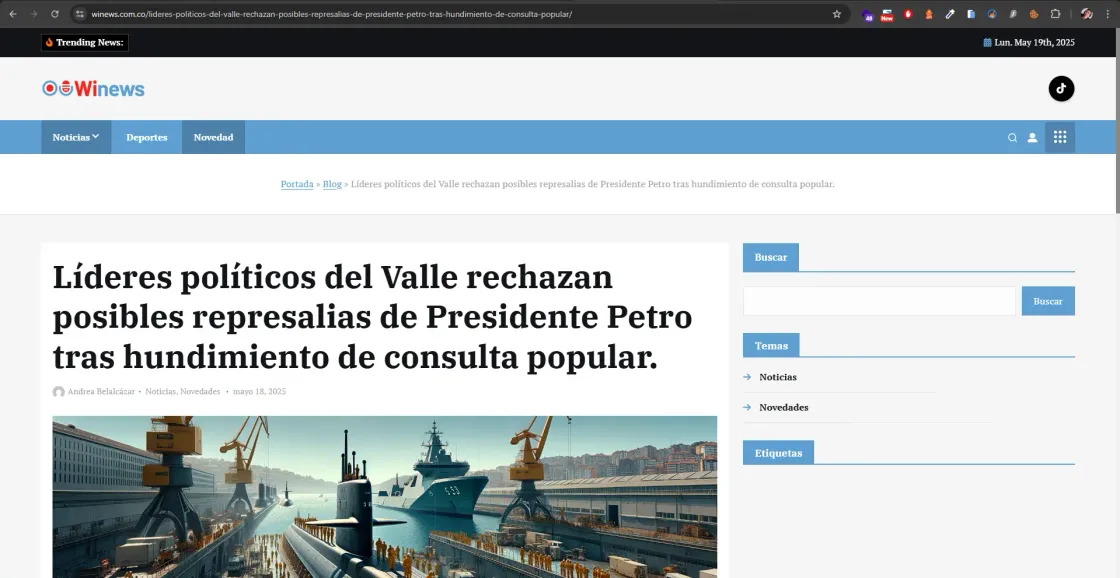This screenshot has height=578, width=1120.
Task: Click the article headline text
Action: click(372, 317)
